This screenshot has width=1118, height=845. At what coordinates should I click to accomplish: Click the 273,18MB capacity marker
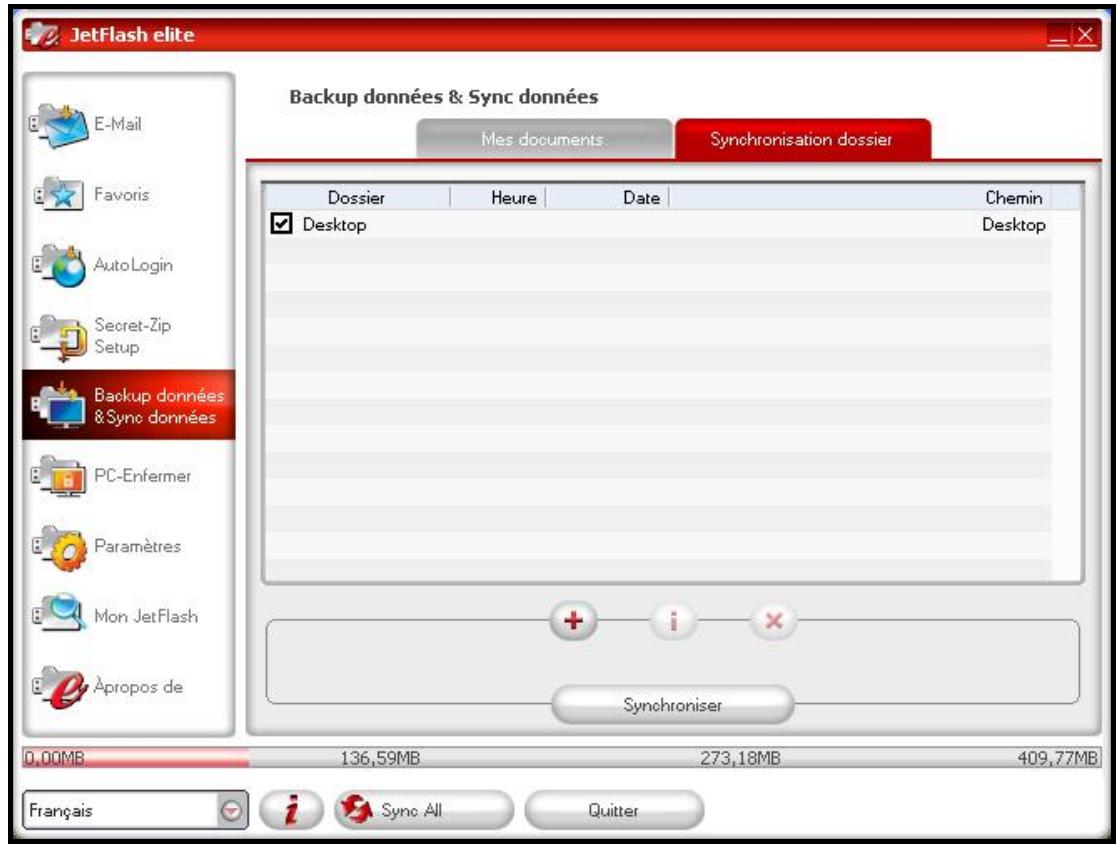(740, 757)
